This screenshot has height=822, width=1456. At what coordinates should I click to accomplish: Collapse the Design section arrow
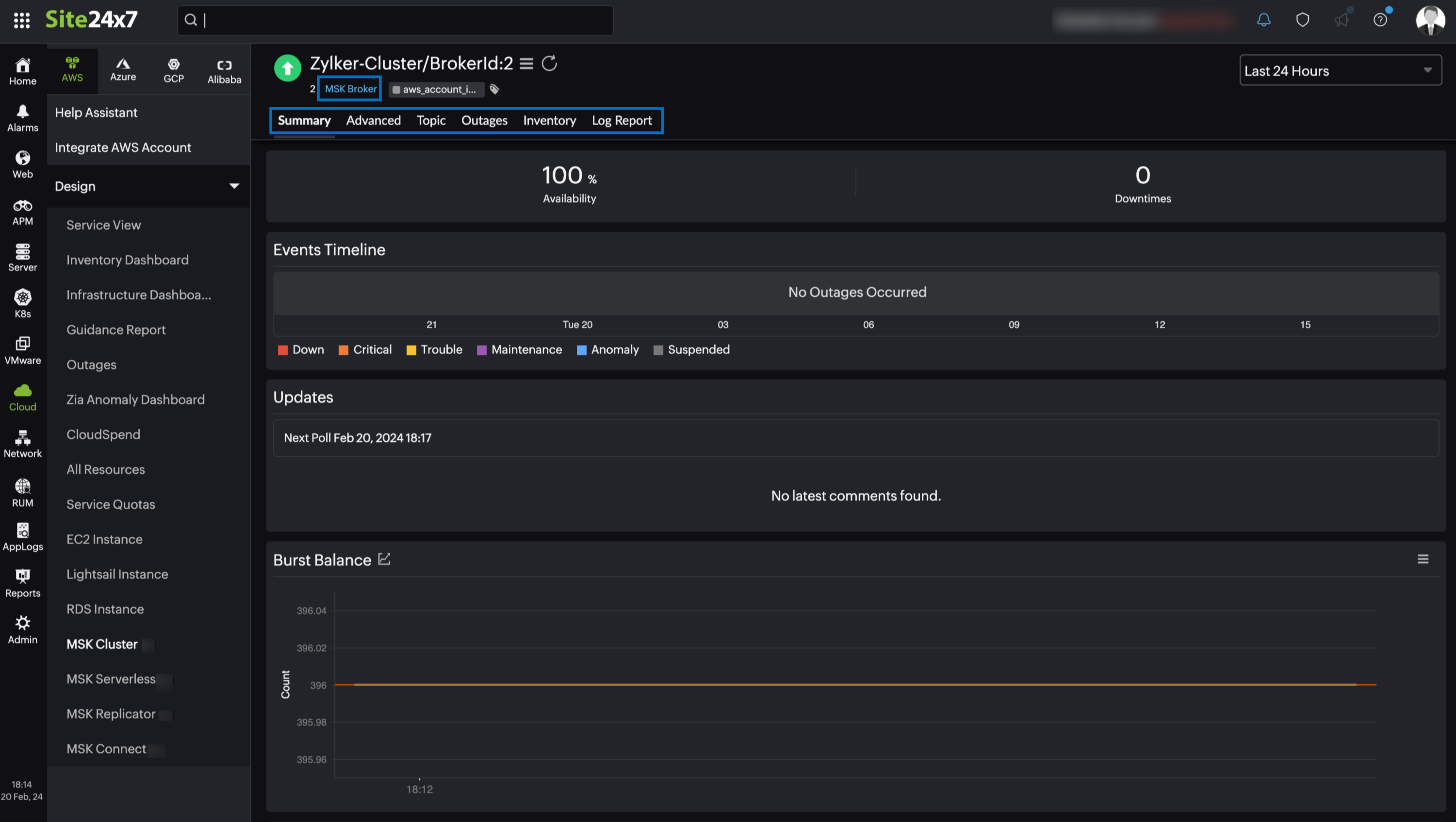coord(234,186)
